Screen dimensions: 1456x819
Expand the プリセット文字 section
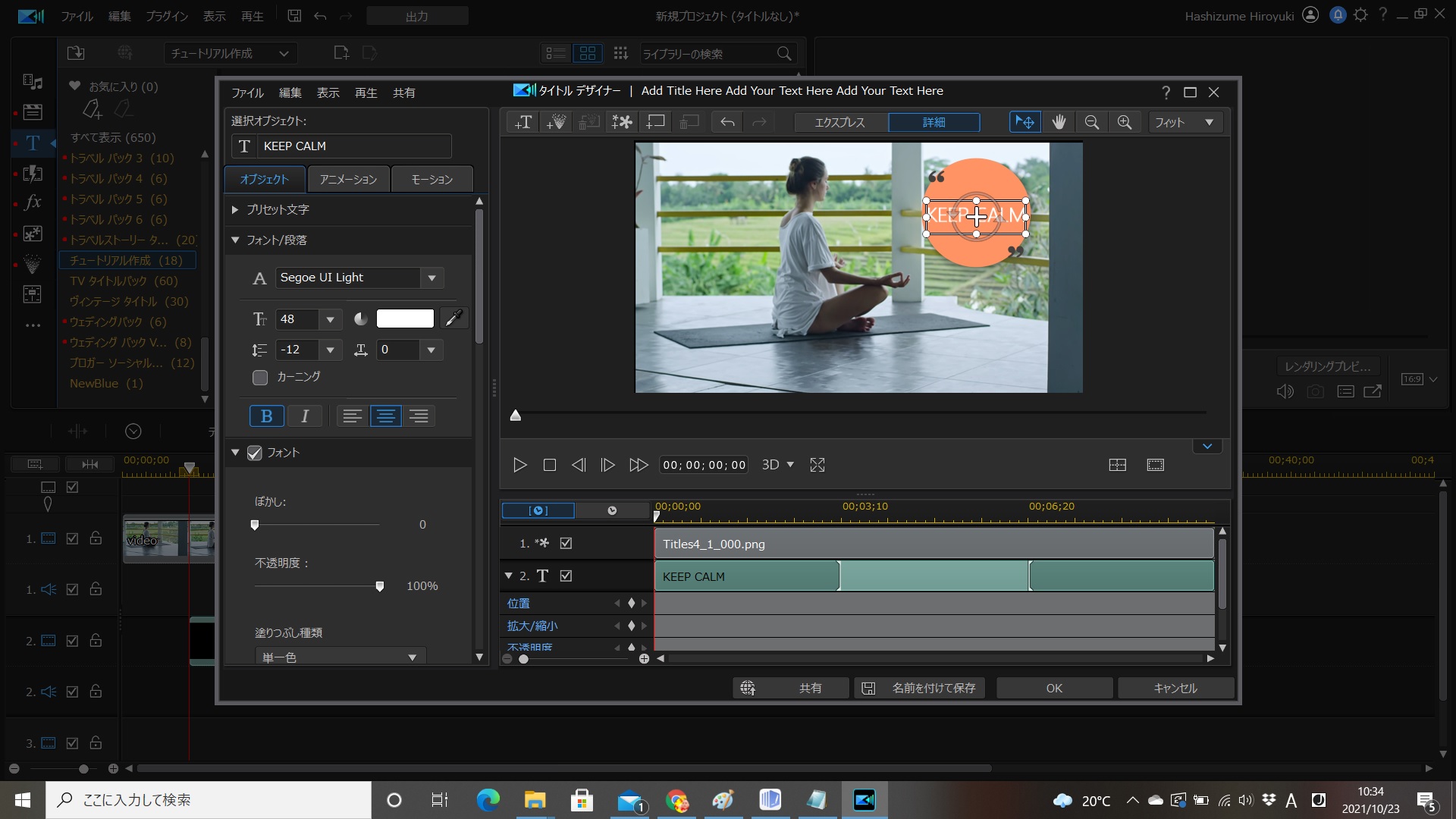pos(235,209)
